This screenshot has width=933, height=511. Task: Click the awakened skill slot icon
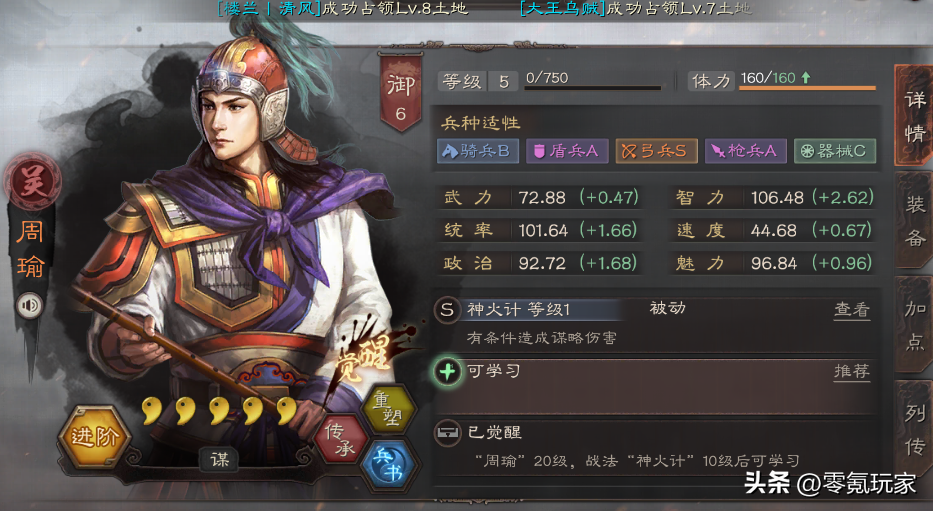pos(447,432)
